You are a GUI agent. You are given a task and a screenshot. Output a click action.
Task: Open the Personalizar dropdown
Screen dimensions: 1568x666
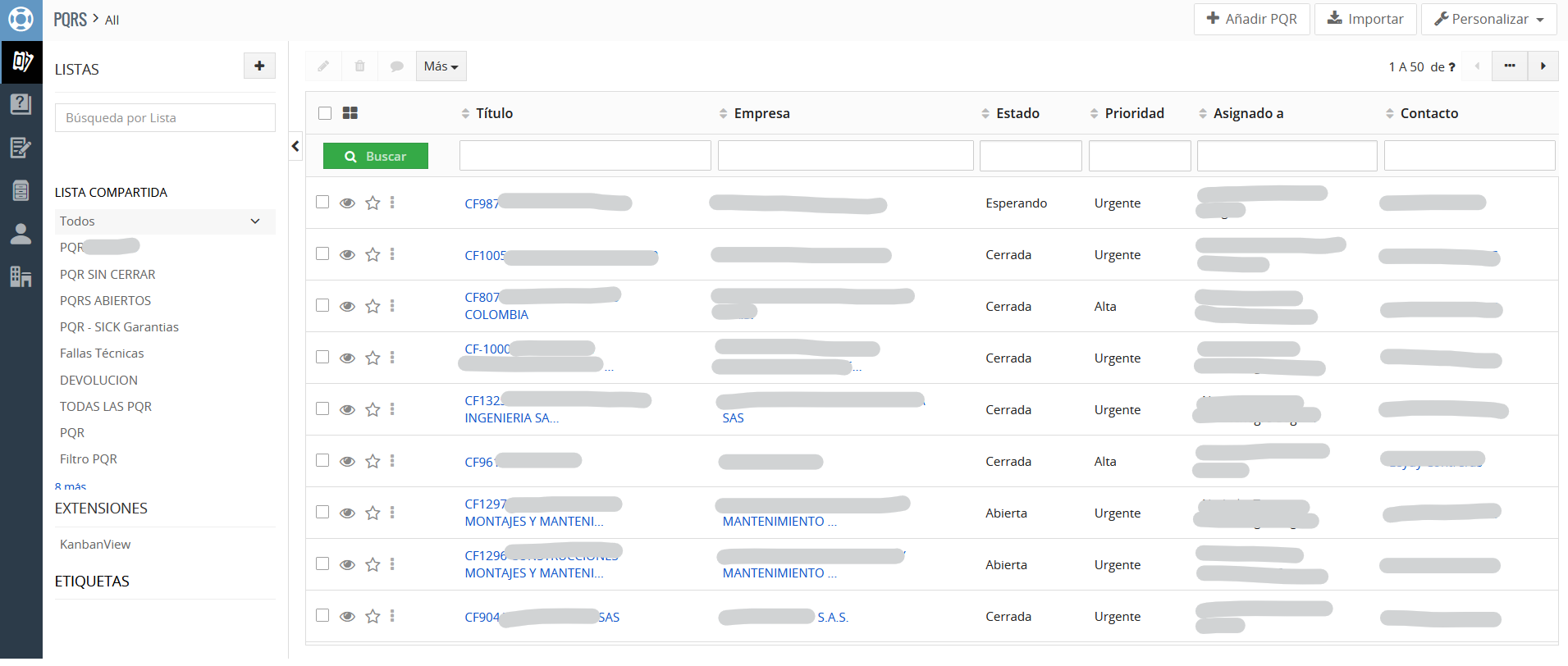pos(1488,19)
